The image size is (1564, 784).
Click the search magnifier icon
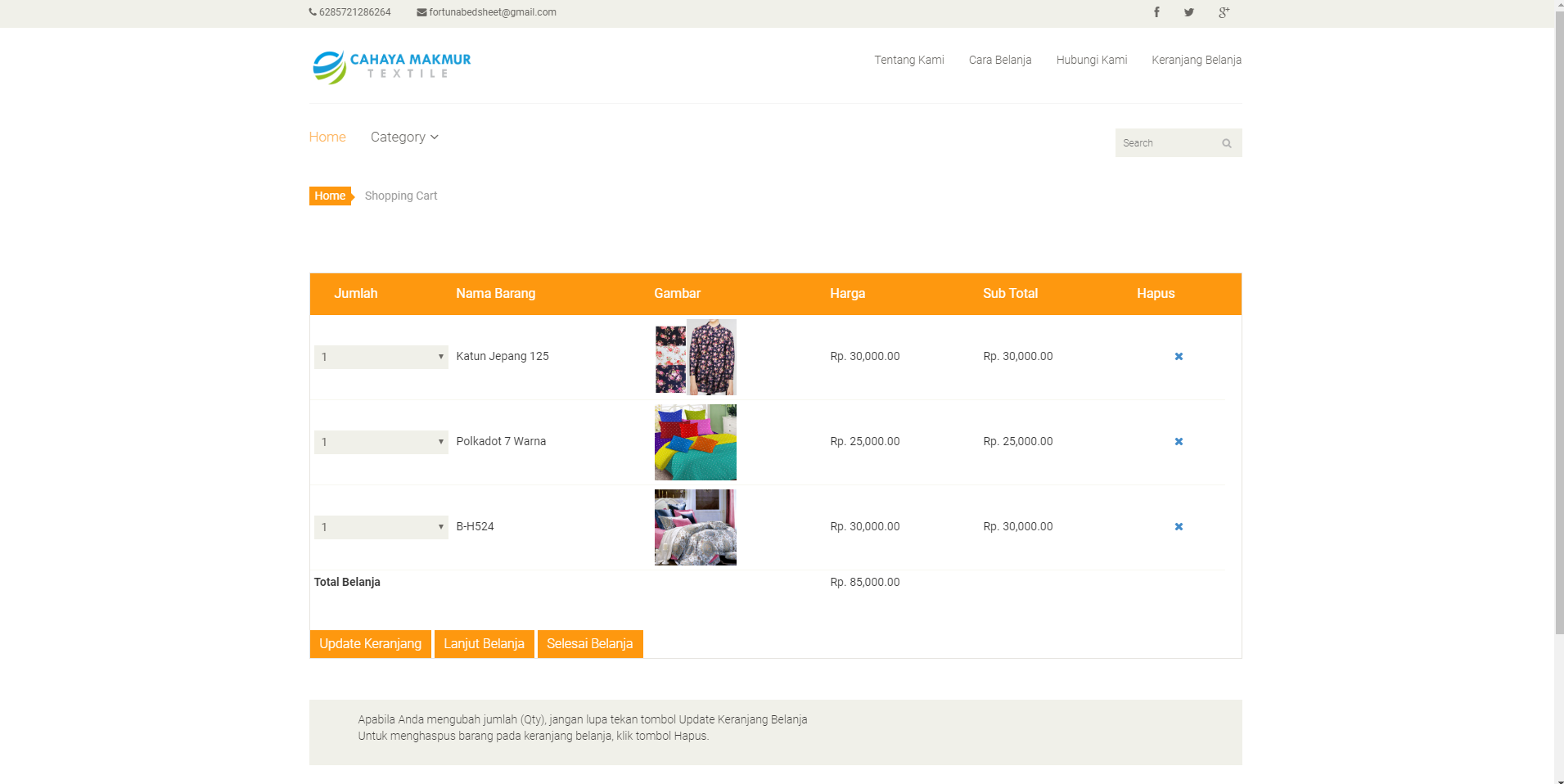[1226, 142]
